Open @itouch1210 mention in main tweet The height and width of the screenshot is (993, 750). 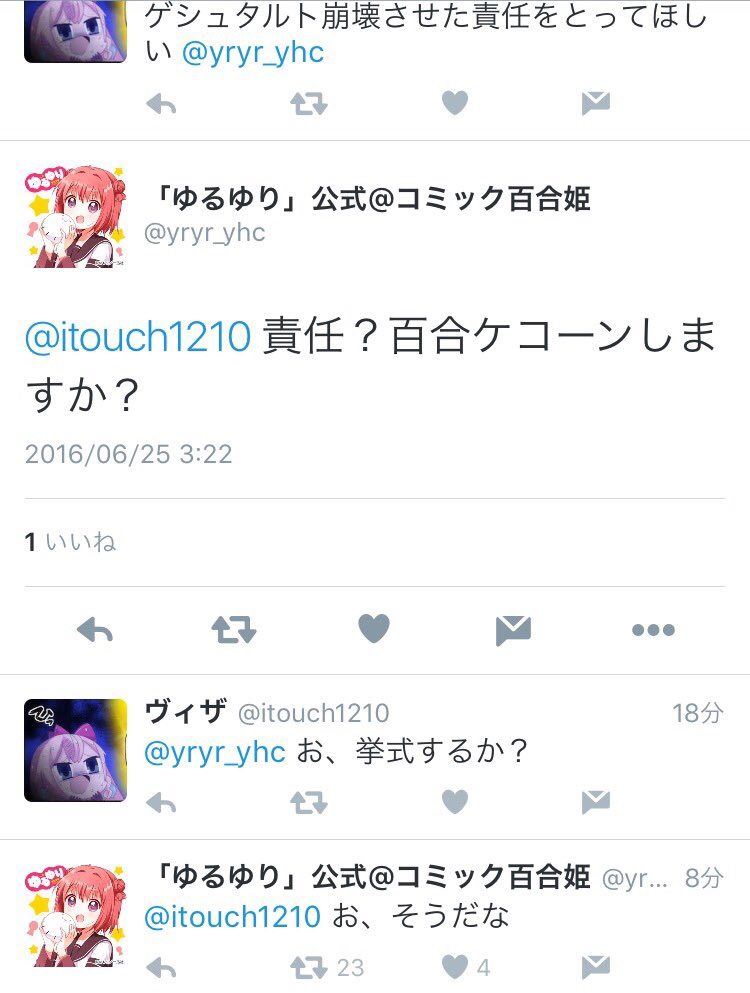coord(138,336)
